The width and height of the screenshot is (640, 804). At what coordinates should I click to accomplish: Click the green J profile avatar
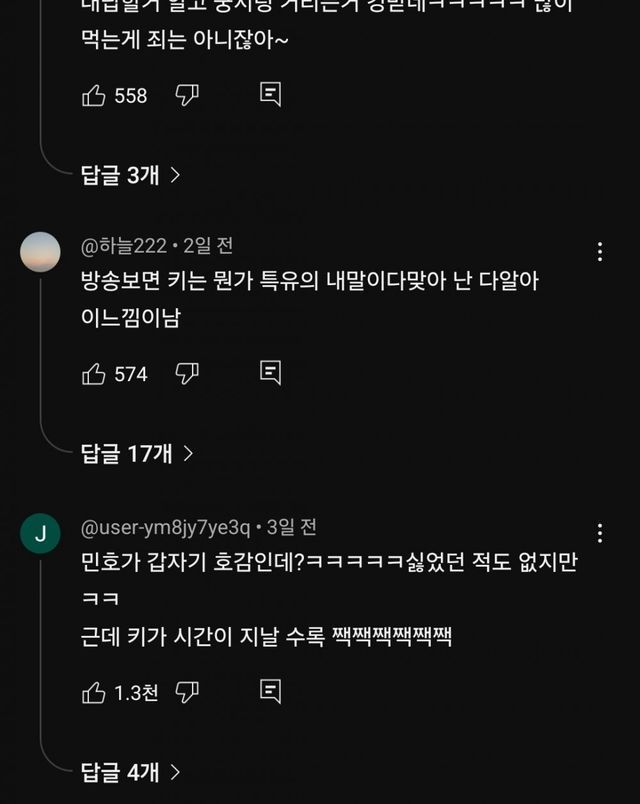pyautogui.click(x=40, y=534)
